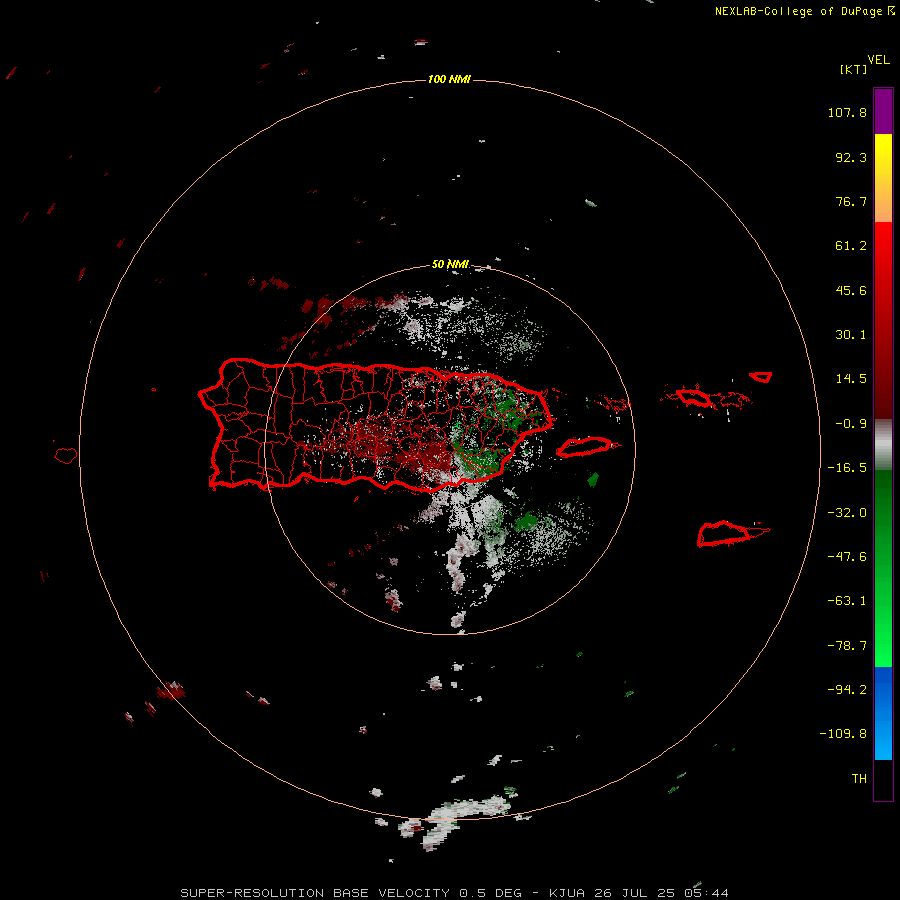The width and height of the screenshot is (900, 900).
Task: Pick the gray near-zero color bar segment
Action: pos(883,445)
